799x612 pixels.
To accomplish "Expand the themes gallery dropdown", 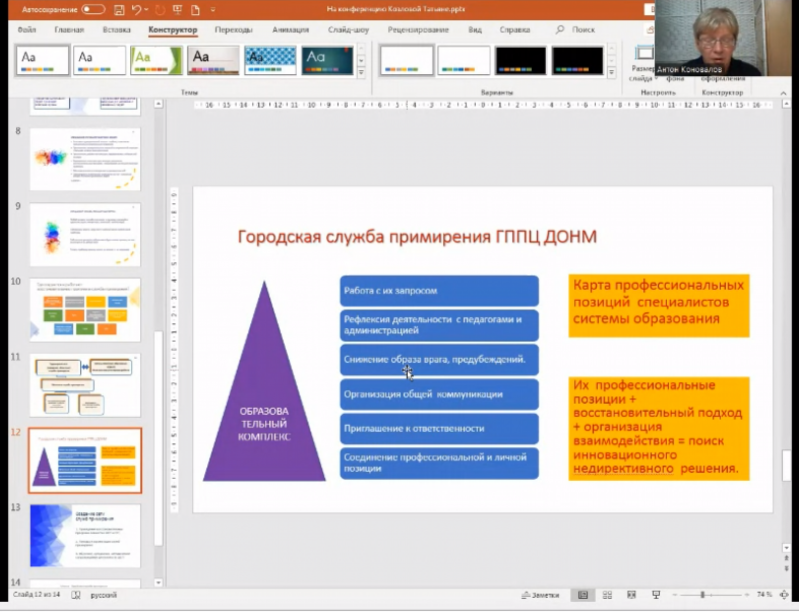I will click(x=362, y=72).
